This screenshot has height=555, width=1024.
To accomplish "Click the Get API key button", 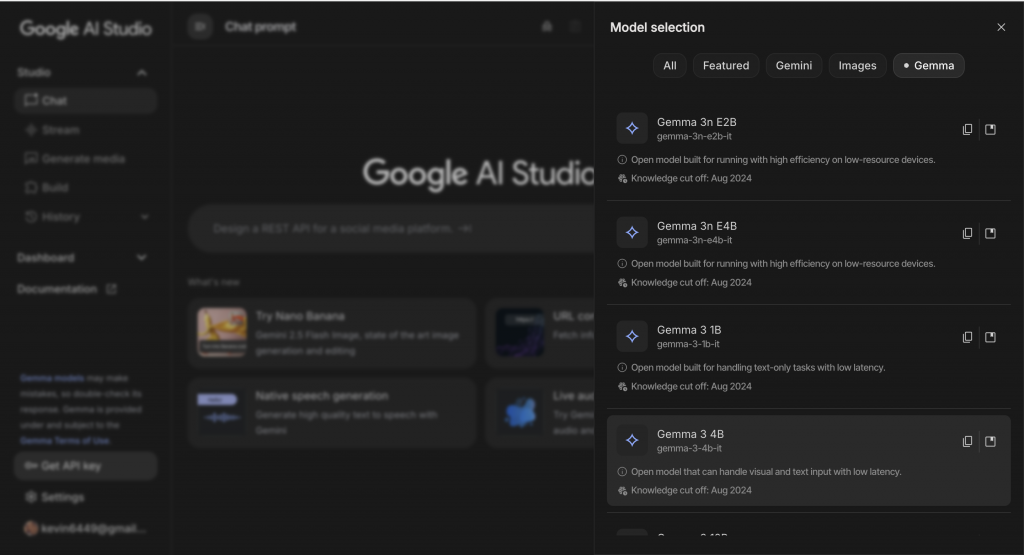I will [86, 466].
